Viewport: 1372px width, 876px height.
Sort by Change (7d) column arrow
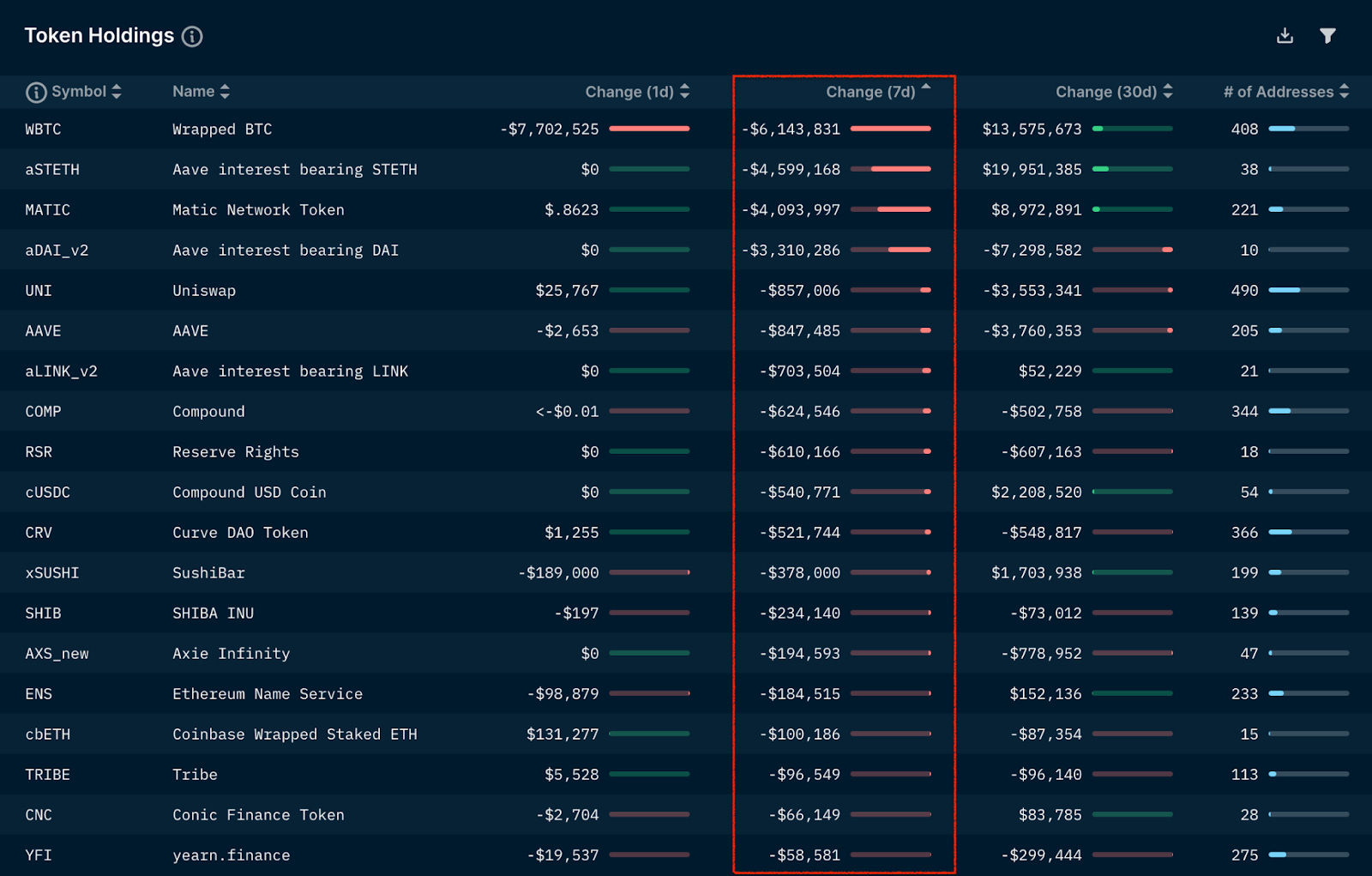coord(926,88)
